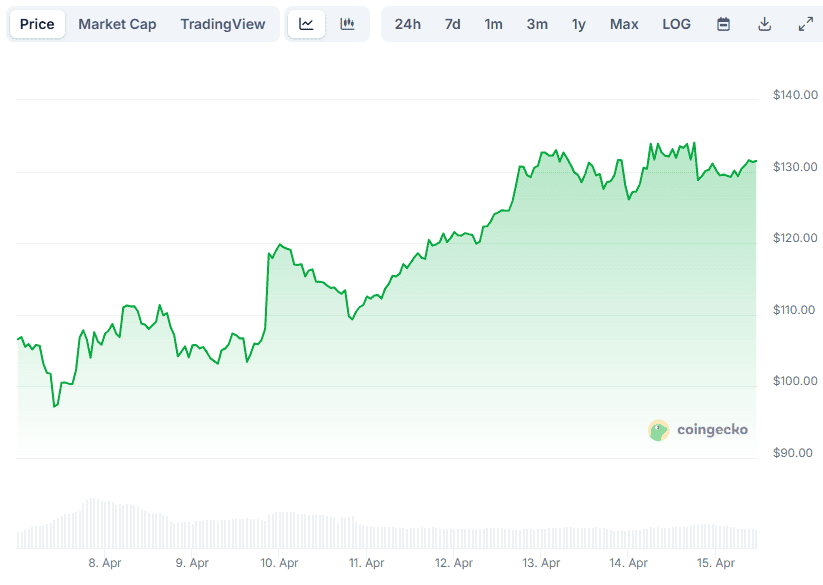Set chart range to 3m

(537, 24)
